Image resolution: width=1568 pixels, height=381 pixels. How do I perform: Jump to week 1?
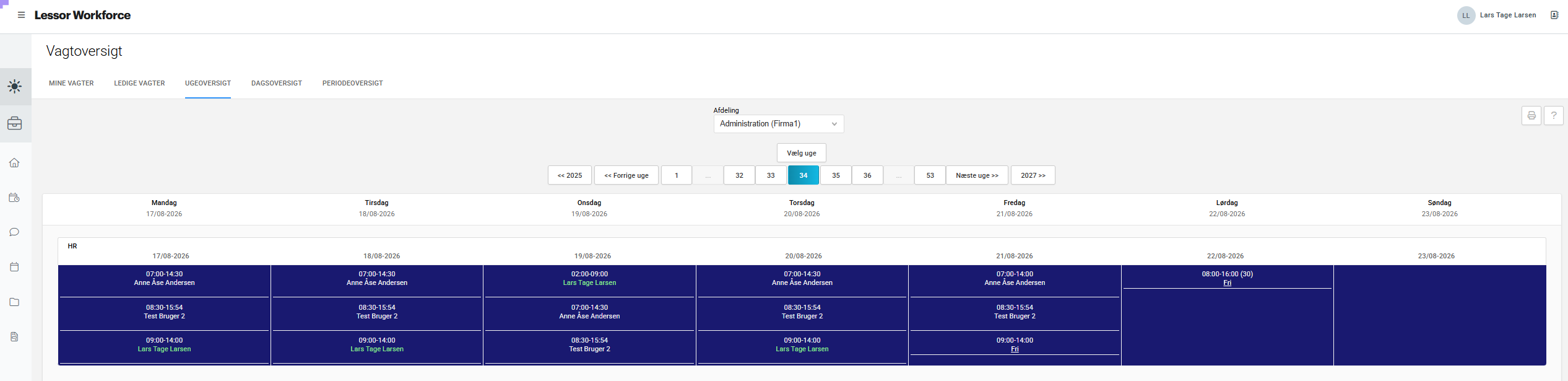click(x=677, y=175)
